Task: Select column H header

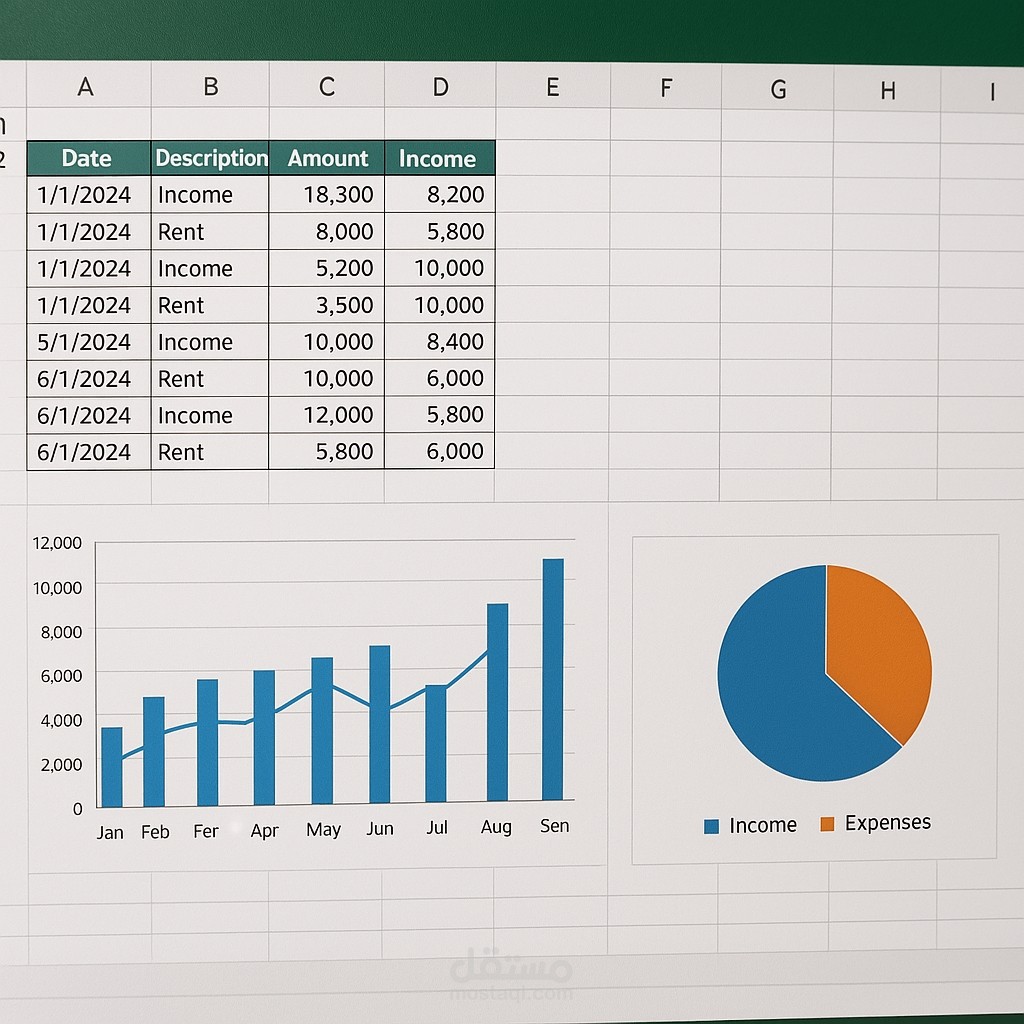Action: 888,89
